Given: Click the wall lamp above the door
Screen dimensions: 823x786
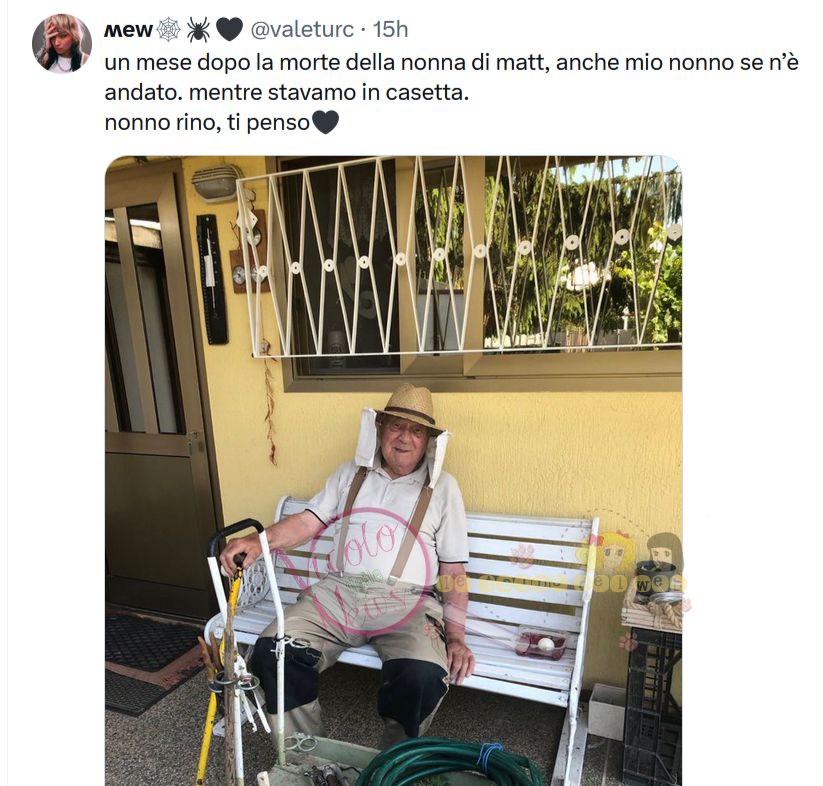Looking at the screenshot, I should pyautogui.click(x=216, y=183).
